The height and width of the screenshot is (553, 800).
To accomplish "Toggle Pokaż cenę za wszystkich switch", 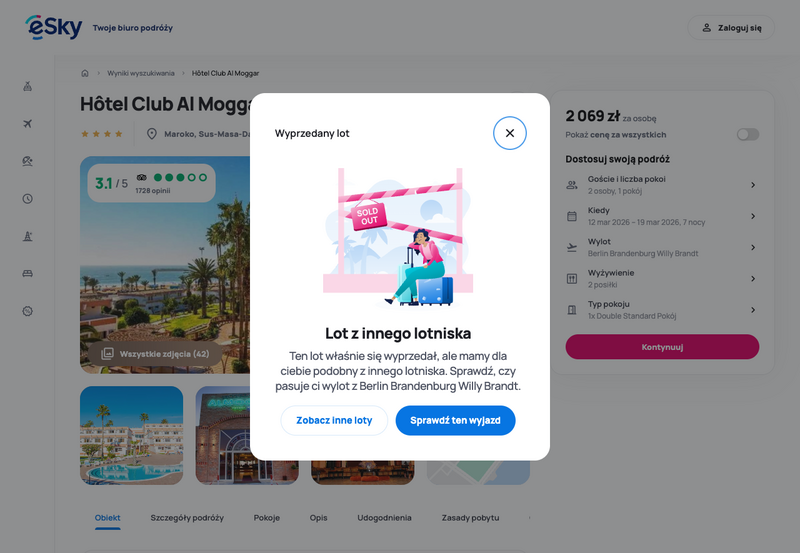I will (747, 134).
